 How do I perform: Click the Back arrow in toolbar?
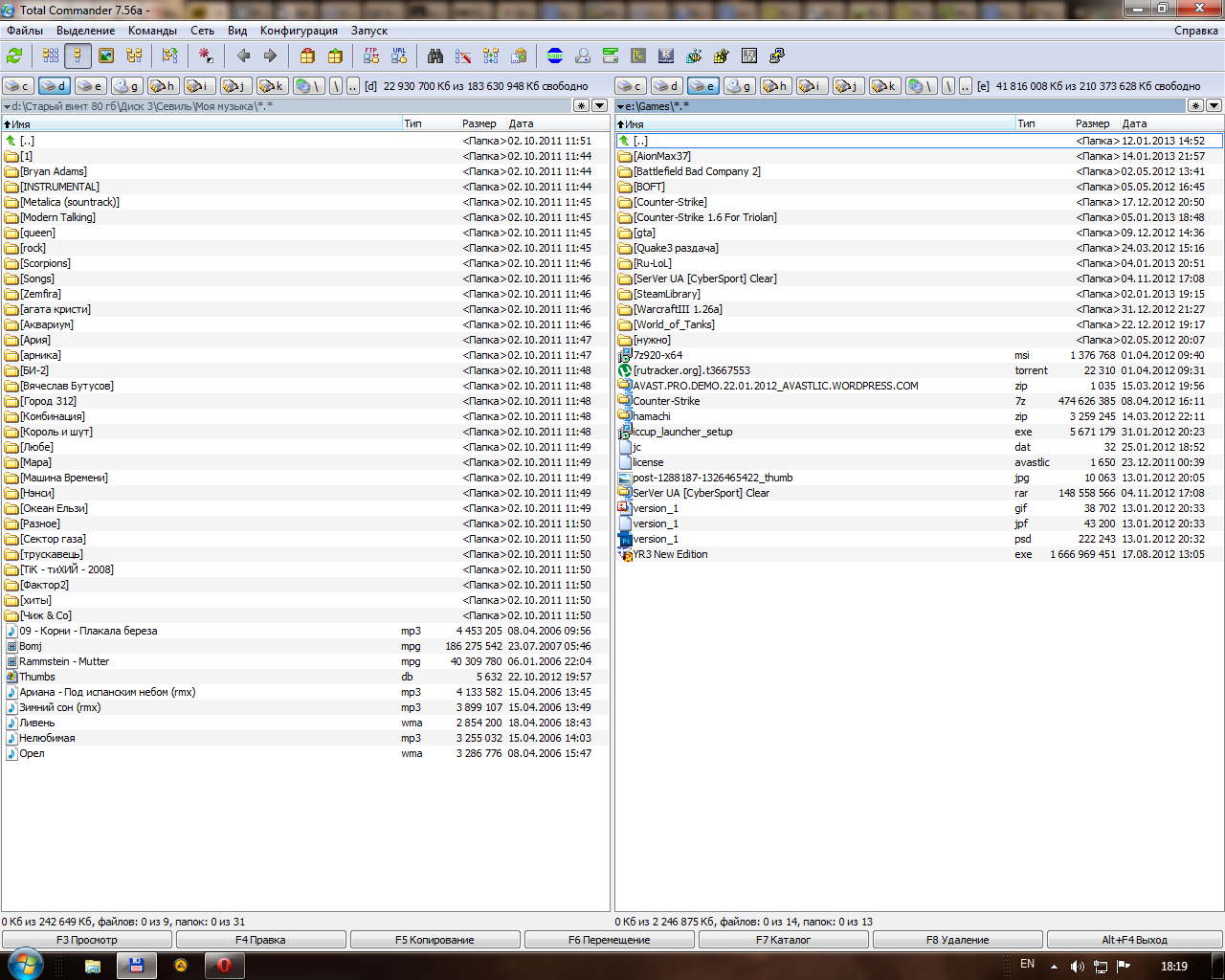click(x=243, y=56)
